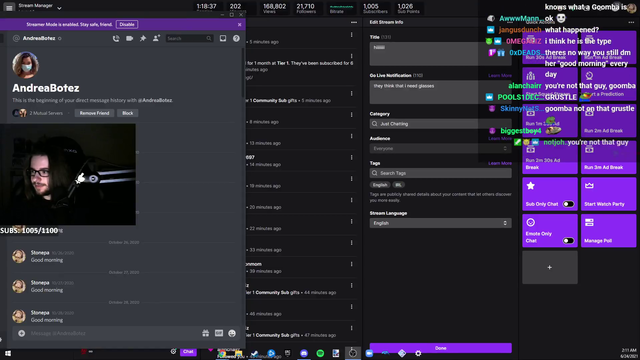This screenshot has height=360, width=640.
Task: Block AndreaBotez button
Action: point(128,113)
